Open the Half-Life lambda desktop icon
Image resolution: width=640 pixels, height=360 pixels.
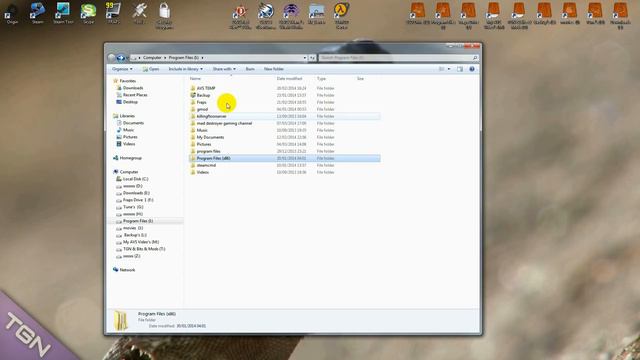(341, 16)
